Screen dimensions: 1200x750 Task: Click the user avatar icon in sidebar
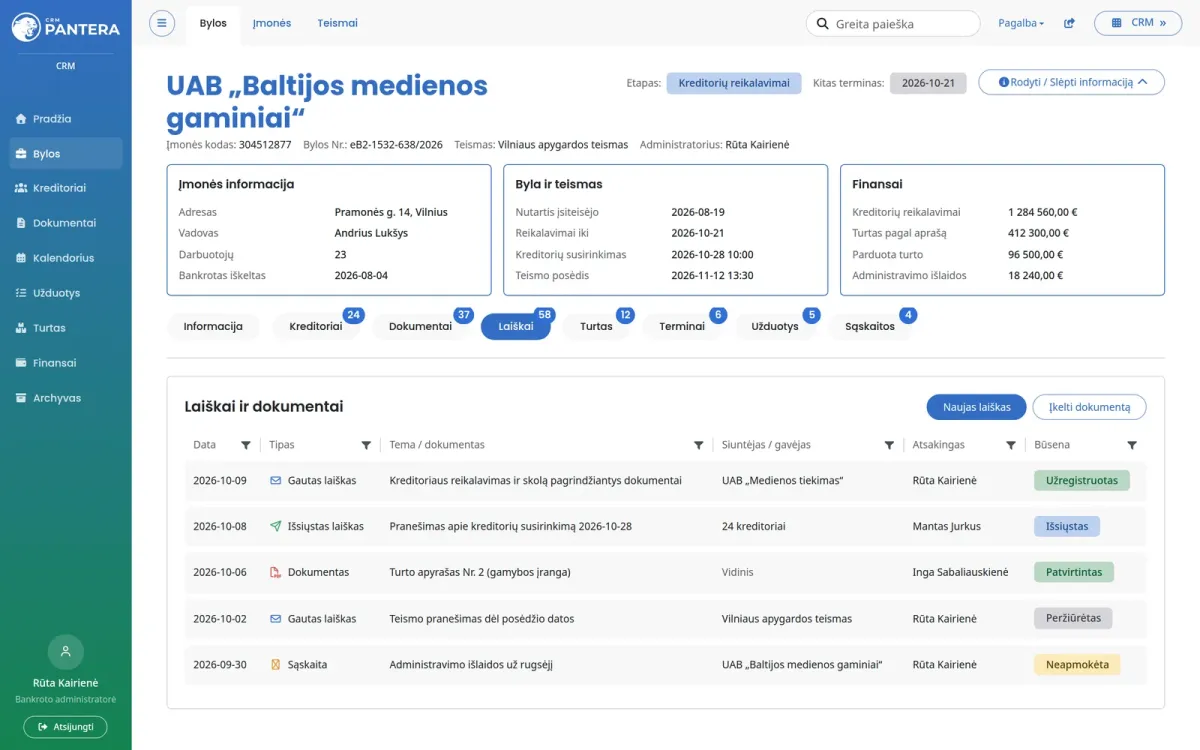click(x=66, y=651)
